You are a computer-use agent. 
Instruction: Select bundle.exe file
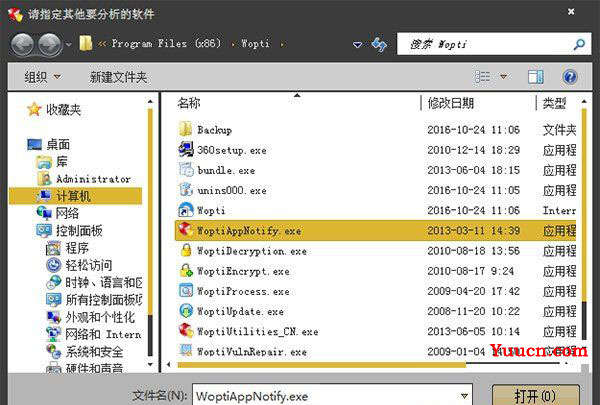(x=226, y=170)
